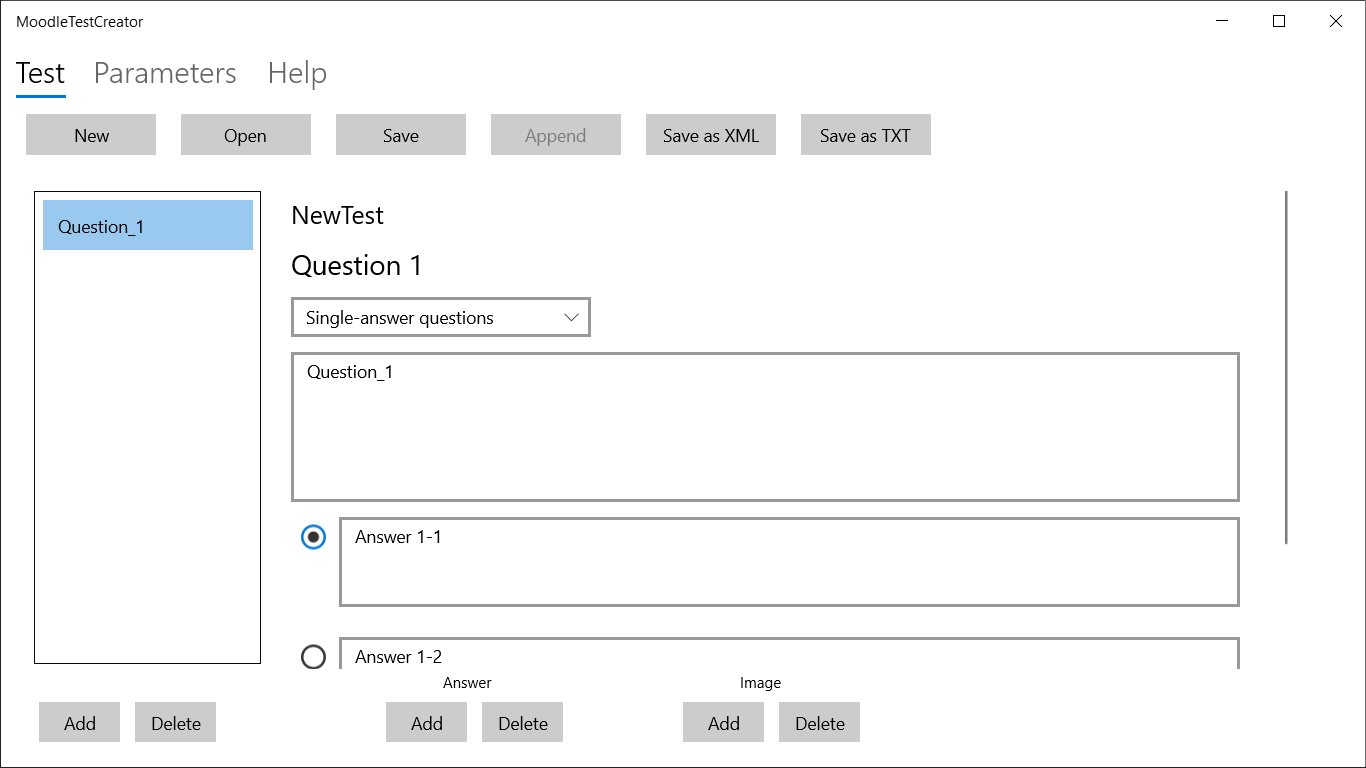1366x768 pixels.
Task: Select the Answer 1-1 radio button
Action: pyautogui.click(x=314, y=537)
